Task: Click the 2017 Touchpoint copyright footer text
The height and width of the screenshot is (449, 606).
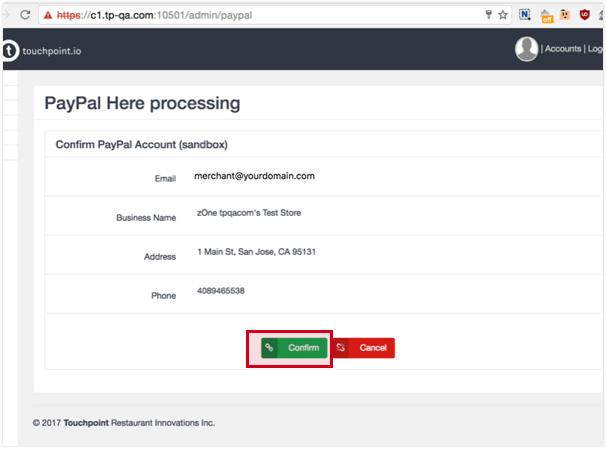Action: tap(124, 423)
